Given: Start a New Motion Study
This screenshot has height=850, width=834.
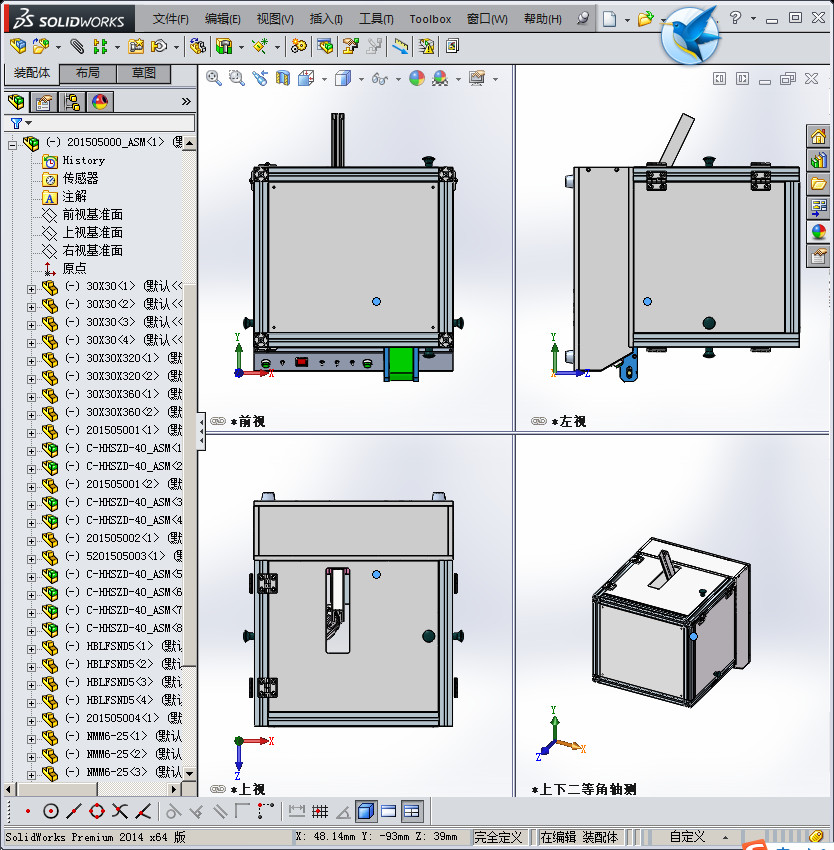Looking at the screenshot, I should [298, 47].
